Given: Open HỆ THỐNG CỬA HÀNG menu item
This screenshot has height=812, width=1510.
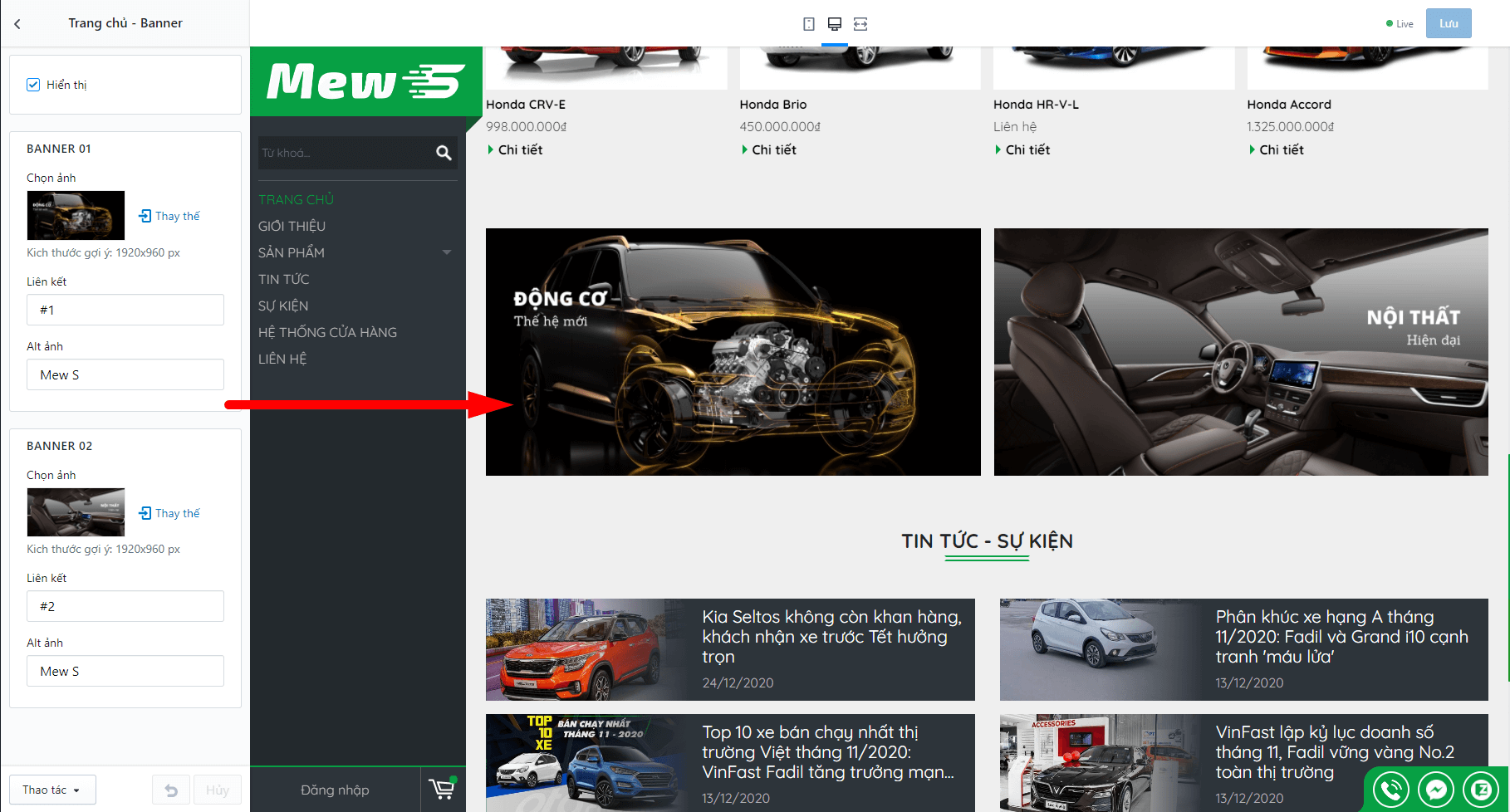Looking at the screenshot, I should (327, 332).
